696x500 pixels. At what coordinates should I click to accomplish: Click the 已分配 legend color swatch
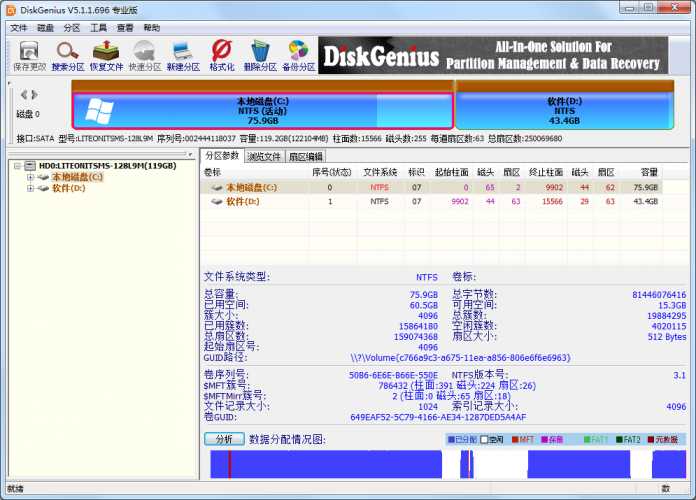click(451, 440)
